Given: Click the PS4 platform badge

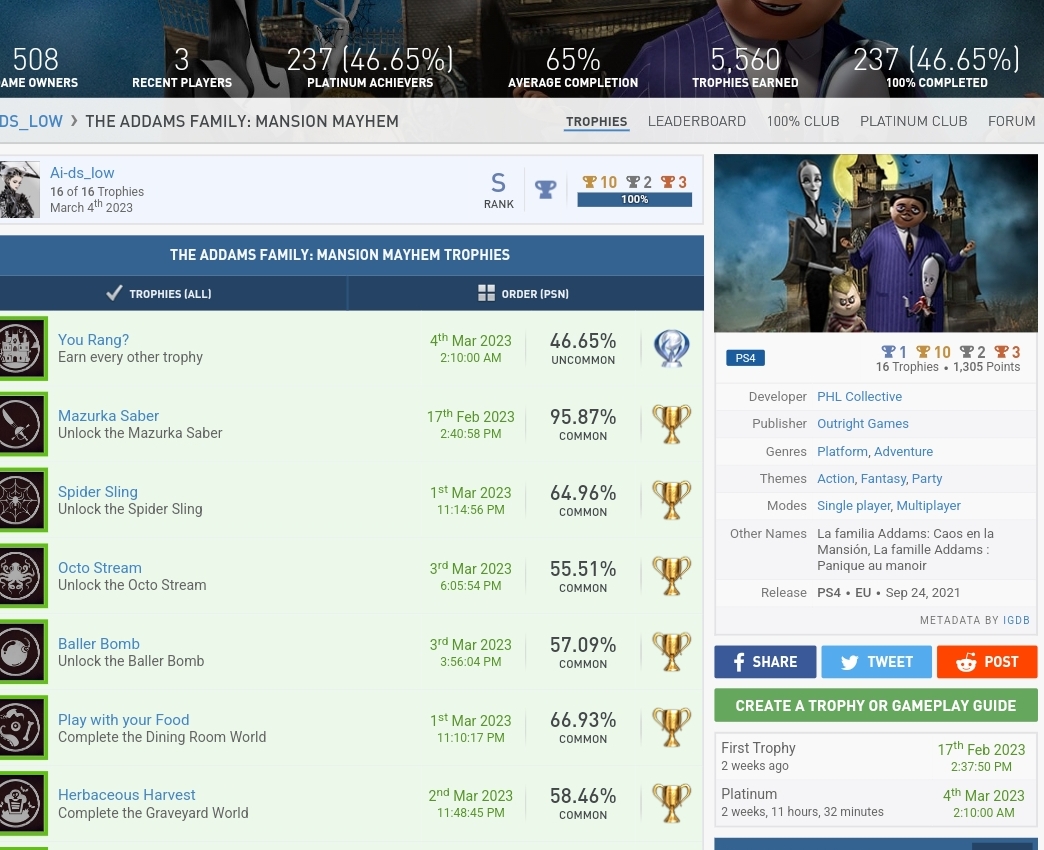Looking at the screenshot, I should (745, 358).
